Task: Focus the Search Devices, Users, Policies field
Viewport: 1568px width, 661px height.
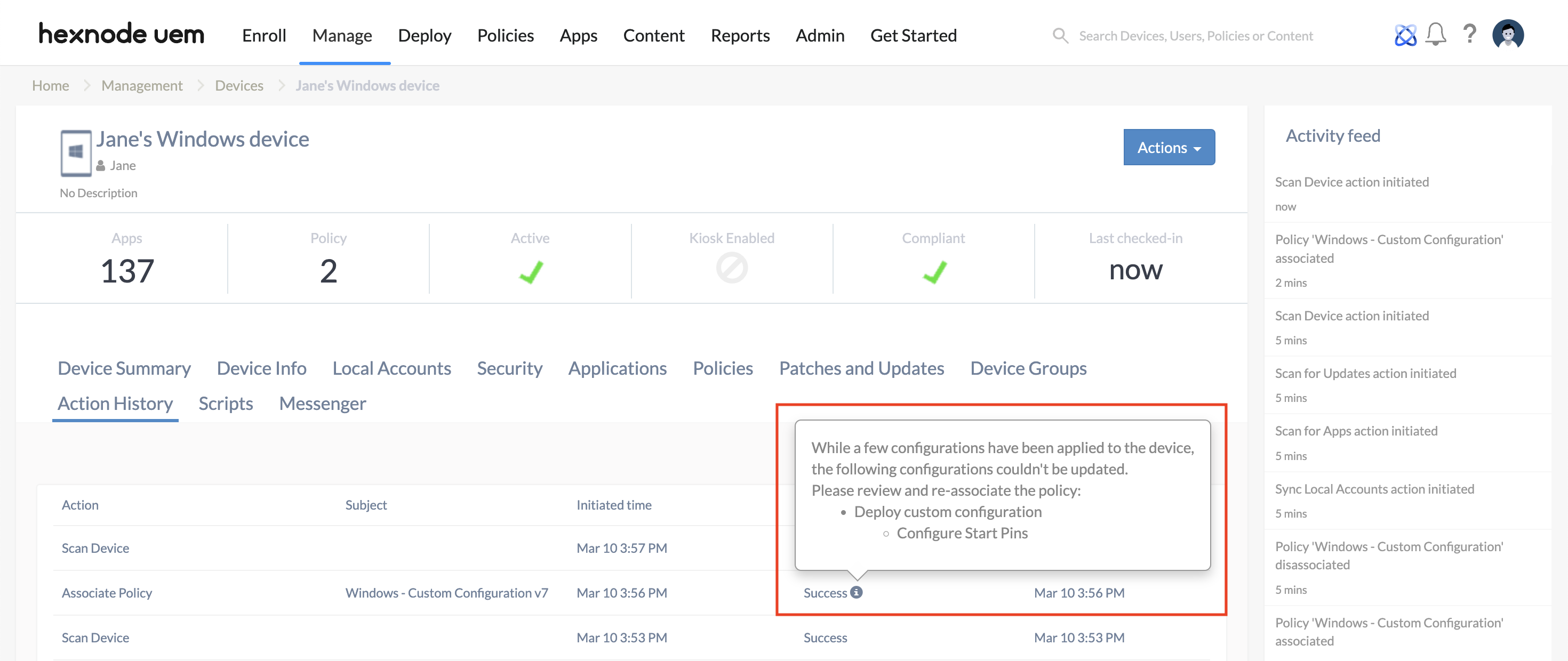Action: (1196, 36)
